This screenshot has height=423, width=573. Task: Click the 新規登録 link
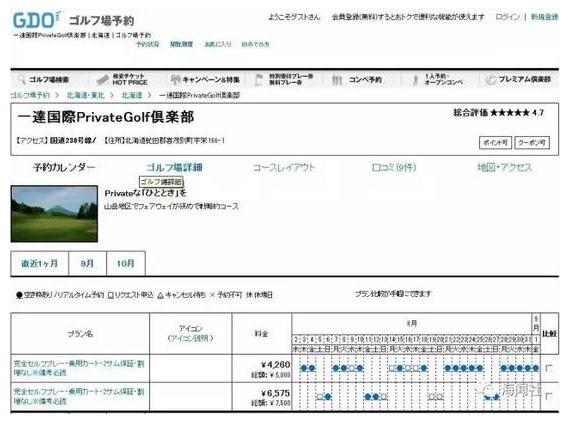pyautogui.click(x=544, y=17)
